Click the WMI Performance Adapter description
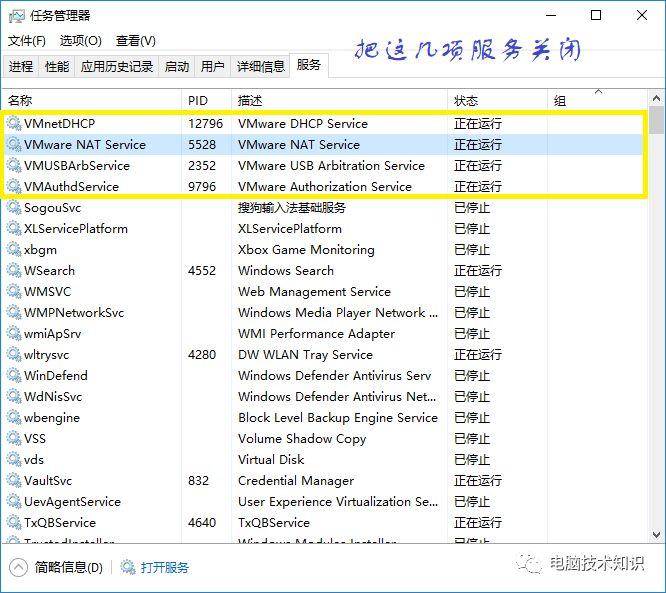The height and width of the screenshot is (593, 666). pos(316,333)
